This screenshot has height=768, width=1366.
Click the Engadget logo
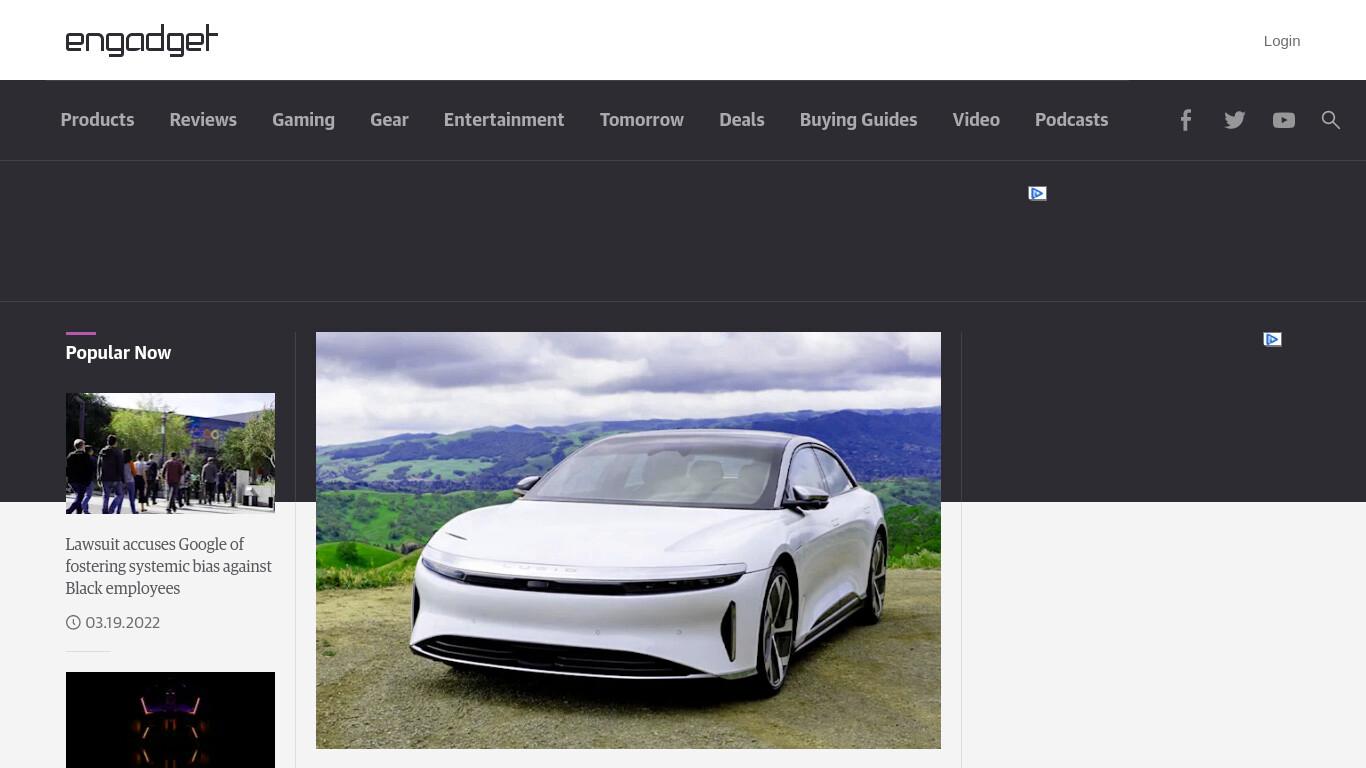pos(141,40)
